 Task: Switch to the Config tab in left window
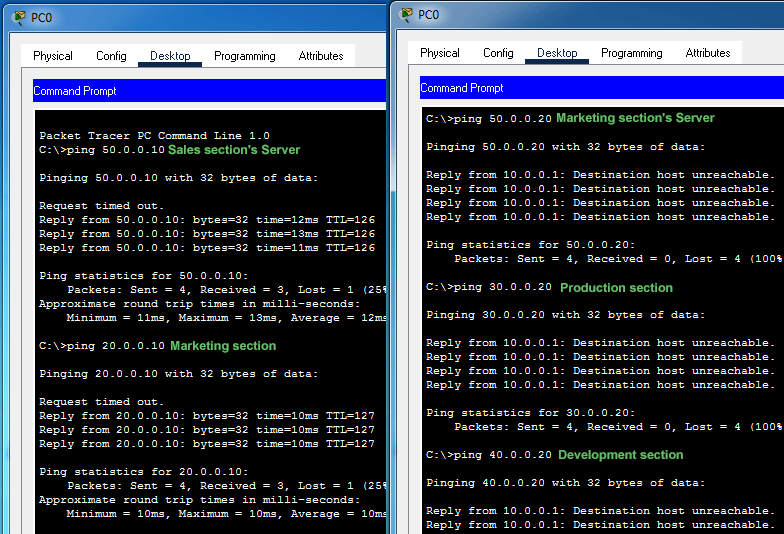coord(111,56)
